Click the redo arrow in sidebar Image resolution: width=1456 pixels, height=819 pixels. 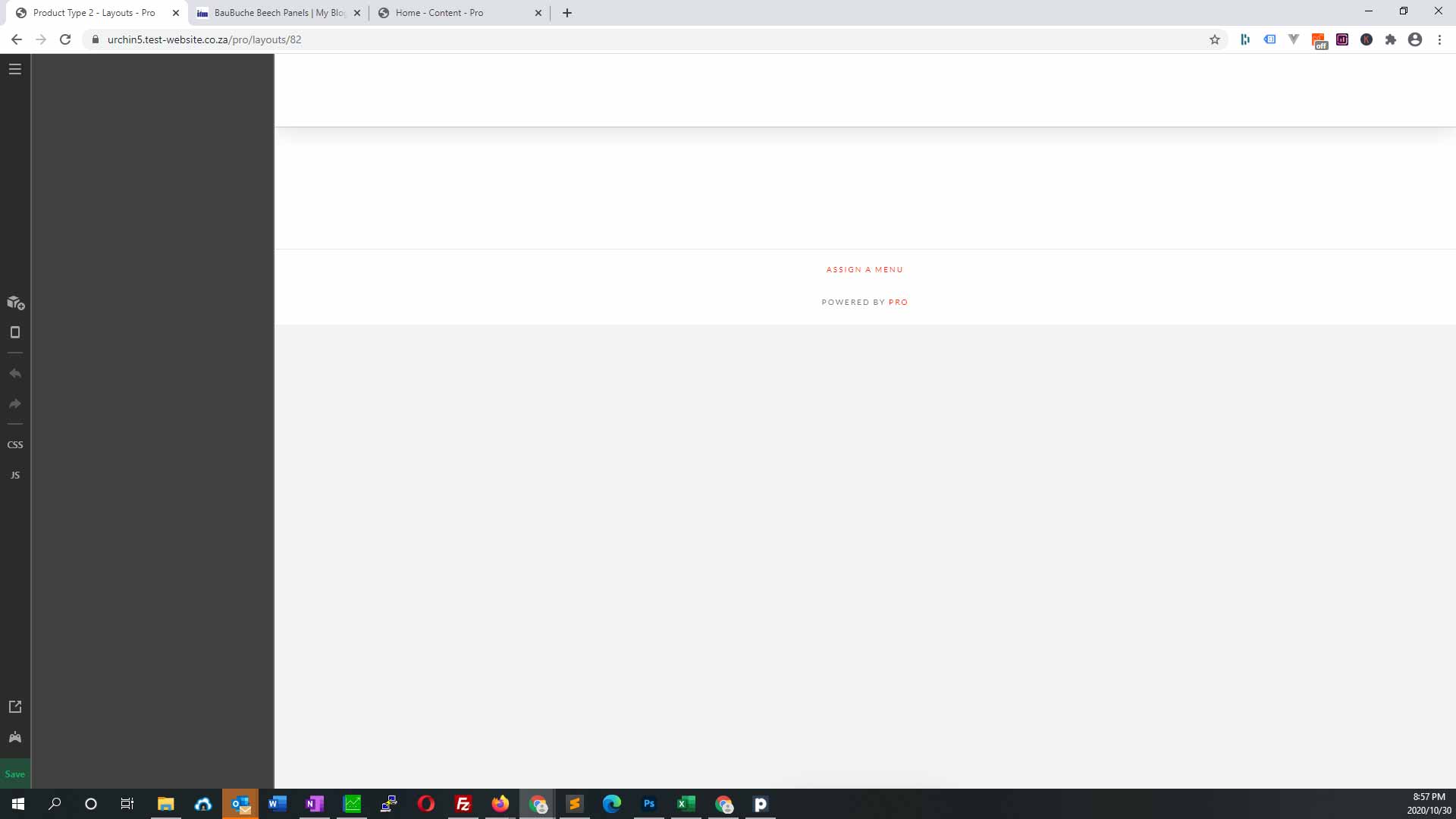coord(15,403)
